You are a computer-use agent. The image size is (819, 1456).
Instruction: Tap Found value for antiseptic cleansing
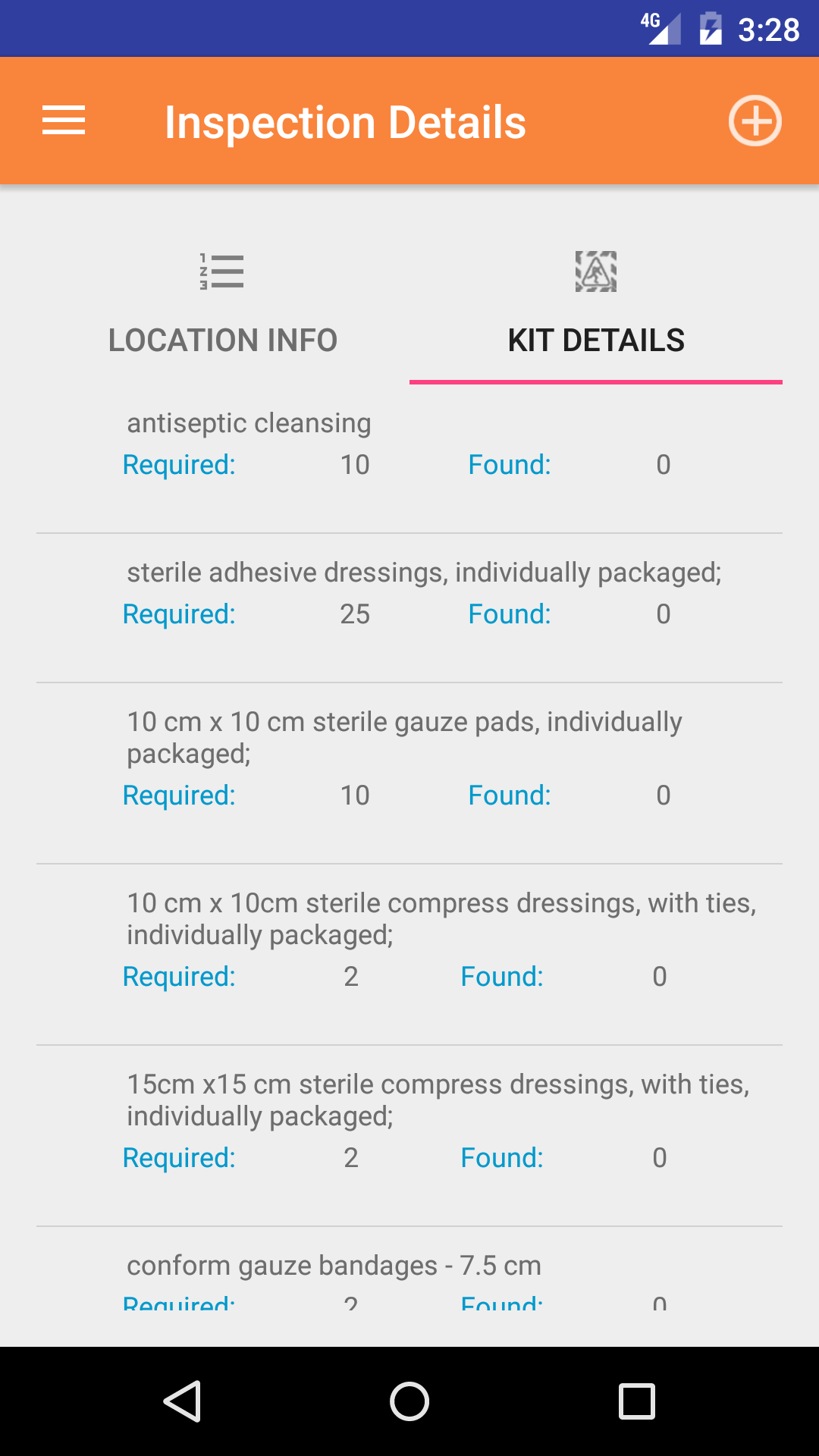point(664,465)
